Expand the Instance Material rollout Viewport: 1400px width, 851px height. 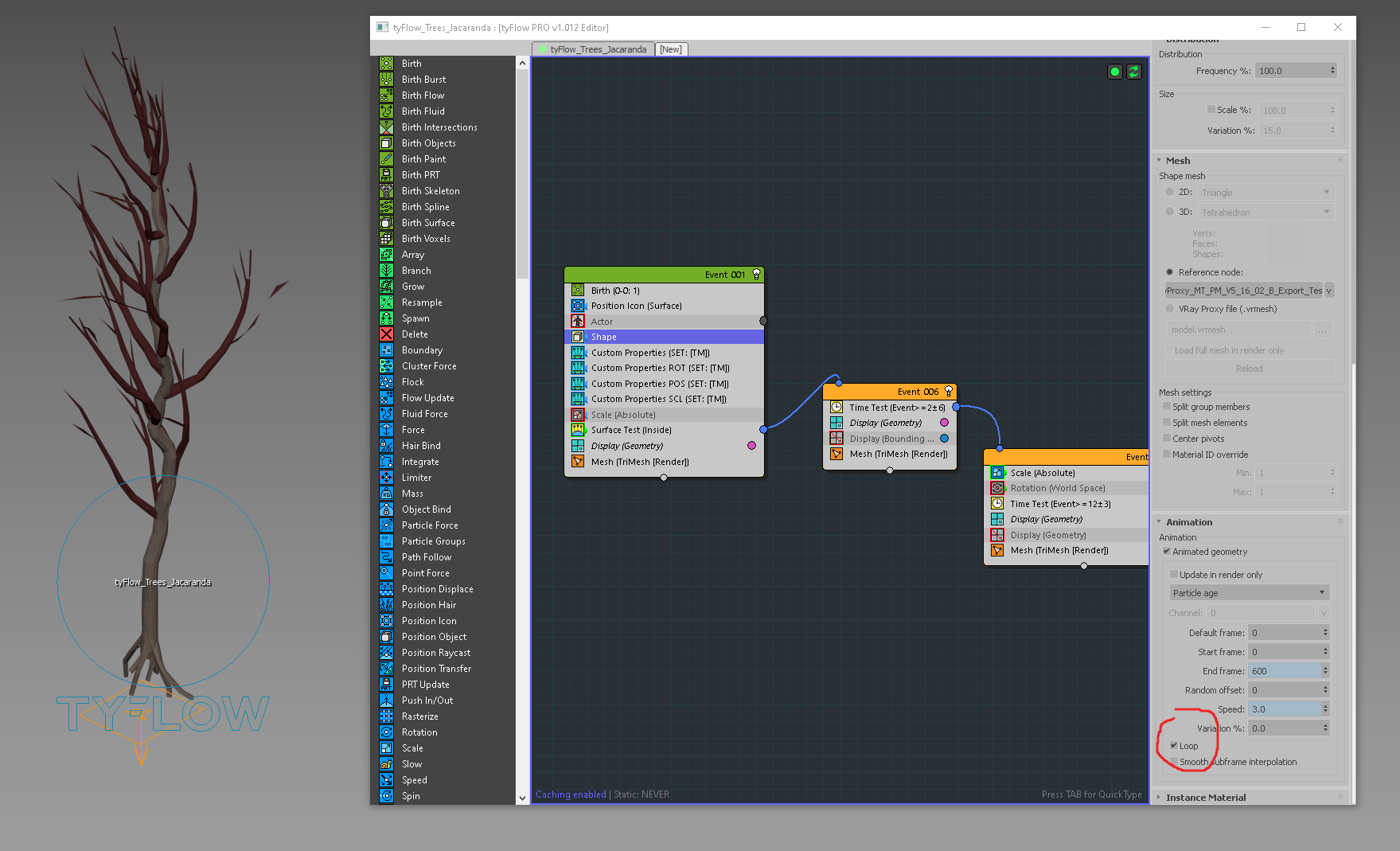click(1205, 797)
